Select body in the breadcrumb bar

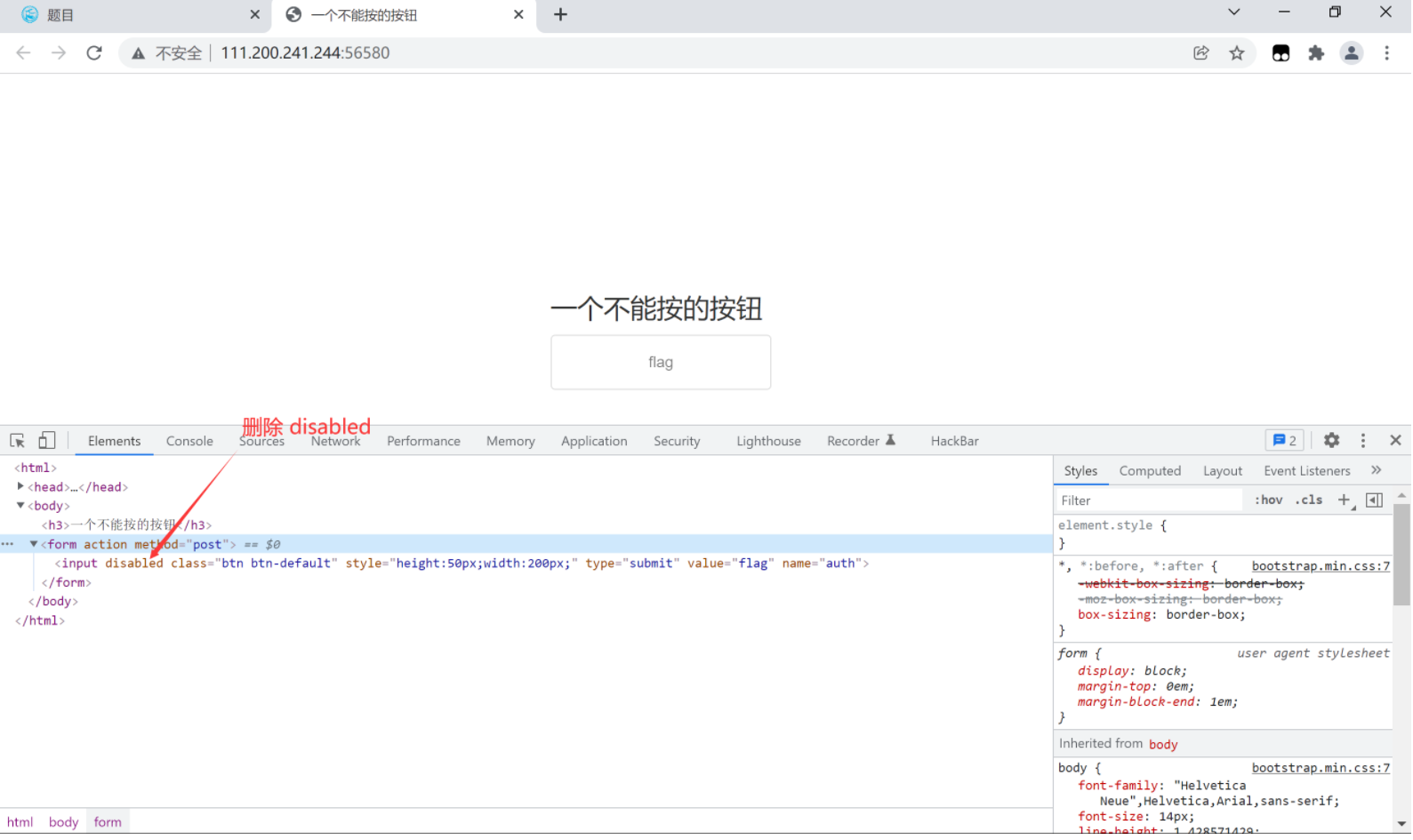pyautogui.click(x=63, y=822)
